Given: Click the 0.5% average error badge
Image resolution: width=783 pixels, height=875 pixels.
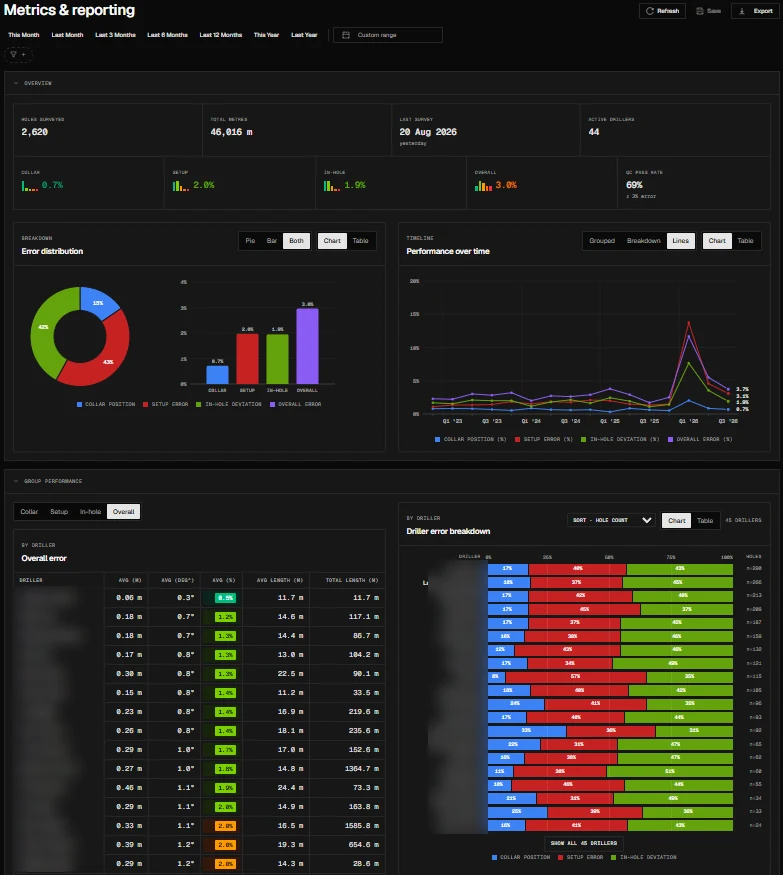Looking at the screenshot, I should [225, 598].
